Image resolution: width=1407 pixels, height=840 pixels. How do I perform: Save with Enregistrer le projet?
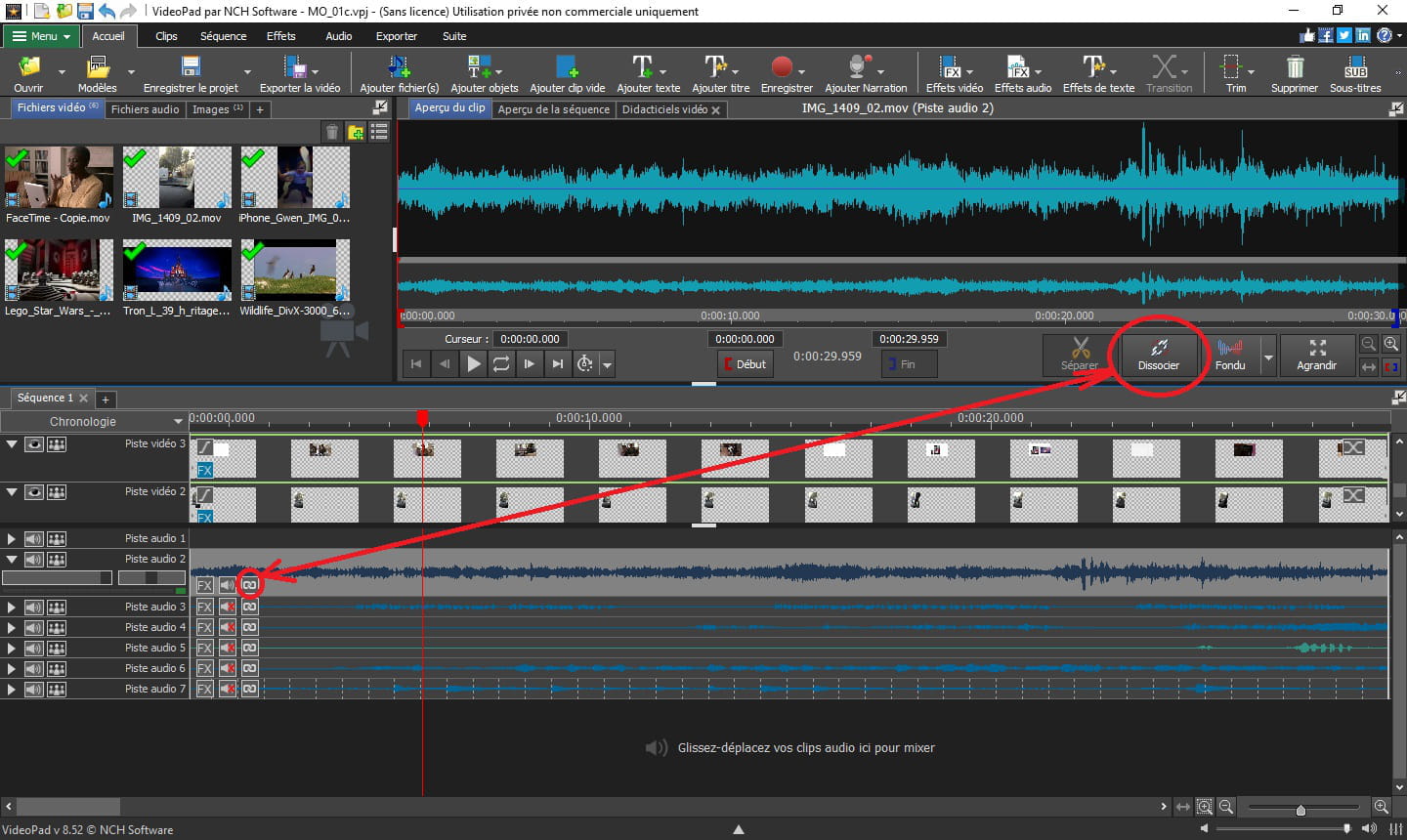(x=191, y=73)
